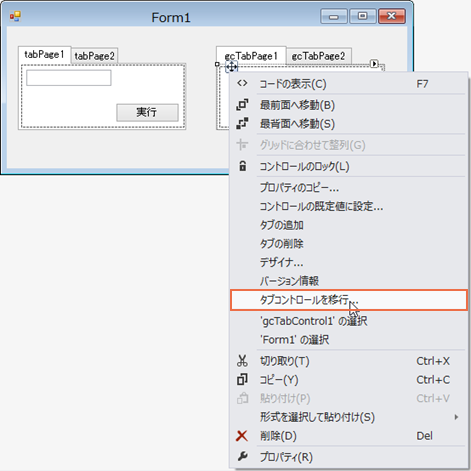Click the copy icon beside コピー(Y)
This screenshot has width=471, height=471.
[x=242, y=379]
